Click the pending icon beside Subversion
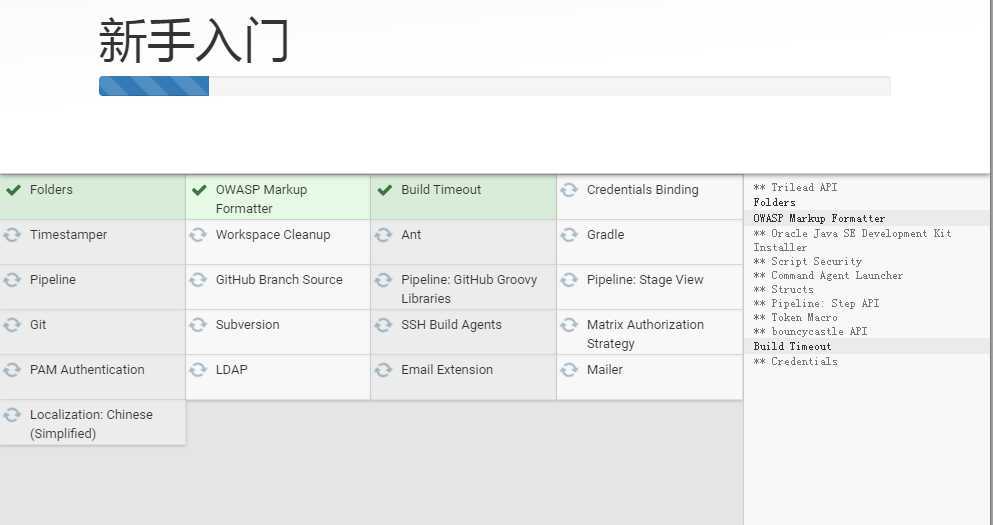 [x=198, y=324]
